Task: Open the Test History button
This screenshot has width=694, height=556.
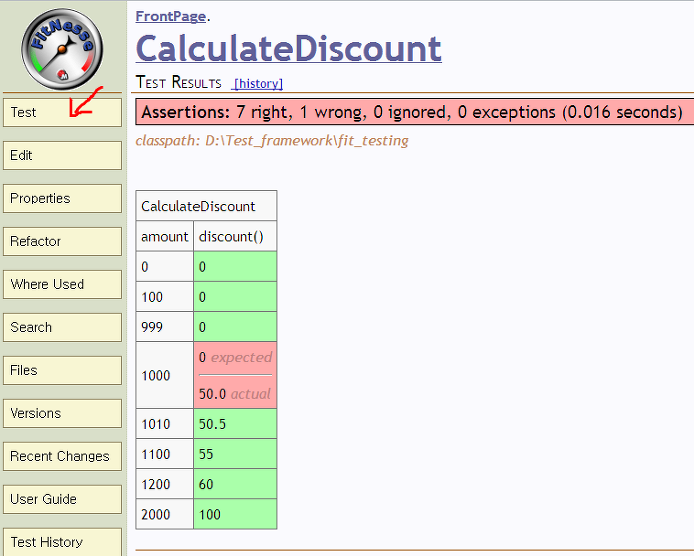Action: pyautogui.click(x=62, y=542)
